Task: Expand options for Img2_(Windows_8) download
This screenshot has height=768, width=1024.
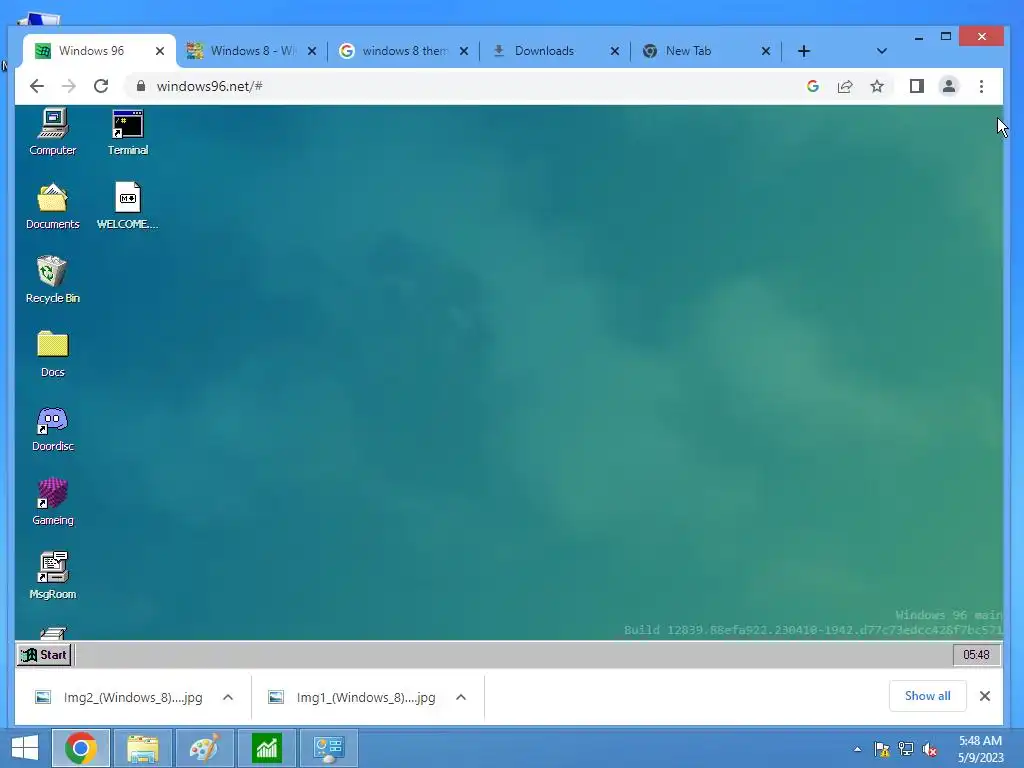Action: tap(228, 697)
